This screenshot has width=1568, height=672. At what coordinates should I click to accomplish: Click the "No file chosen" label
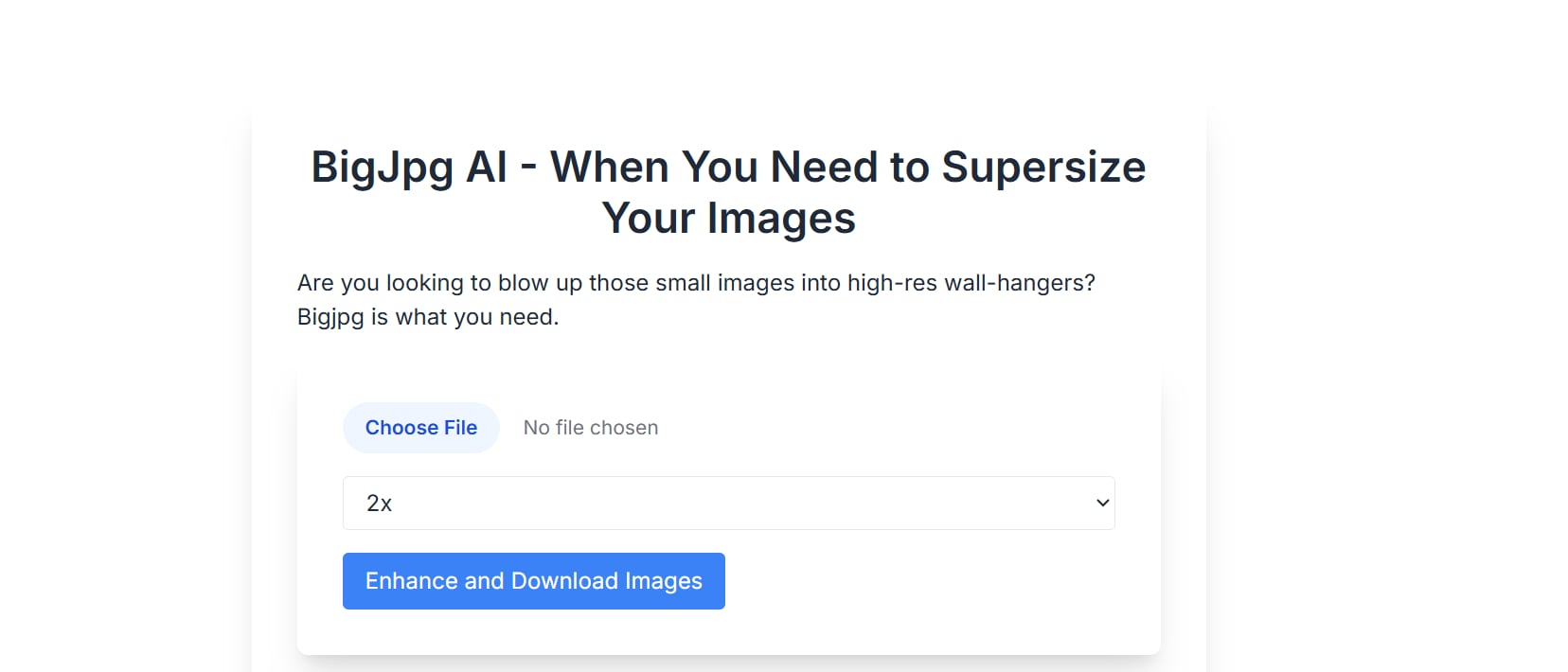(591, 428)
